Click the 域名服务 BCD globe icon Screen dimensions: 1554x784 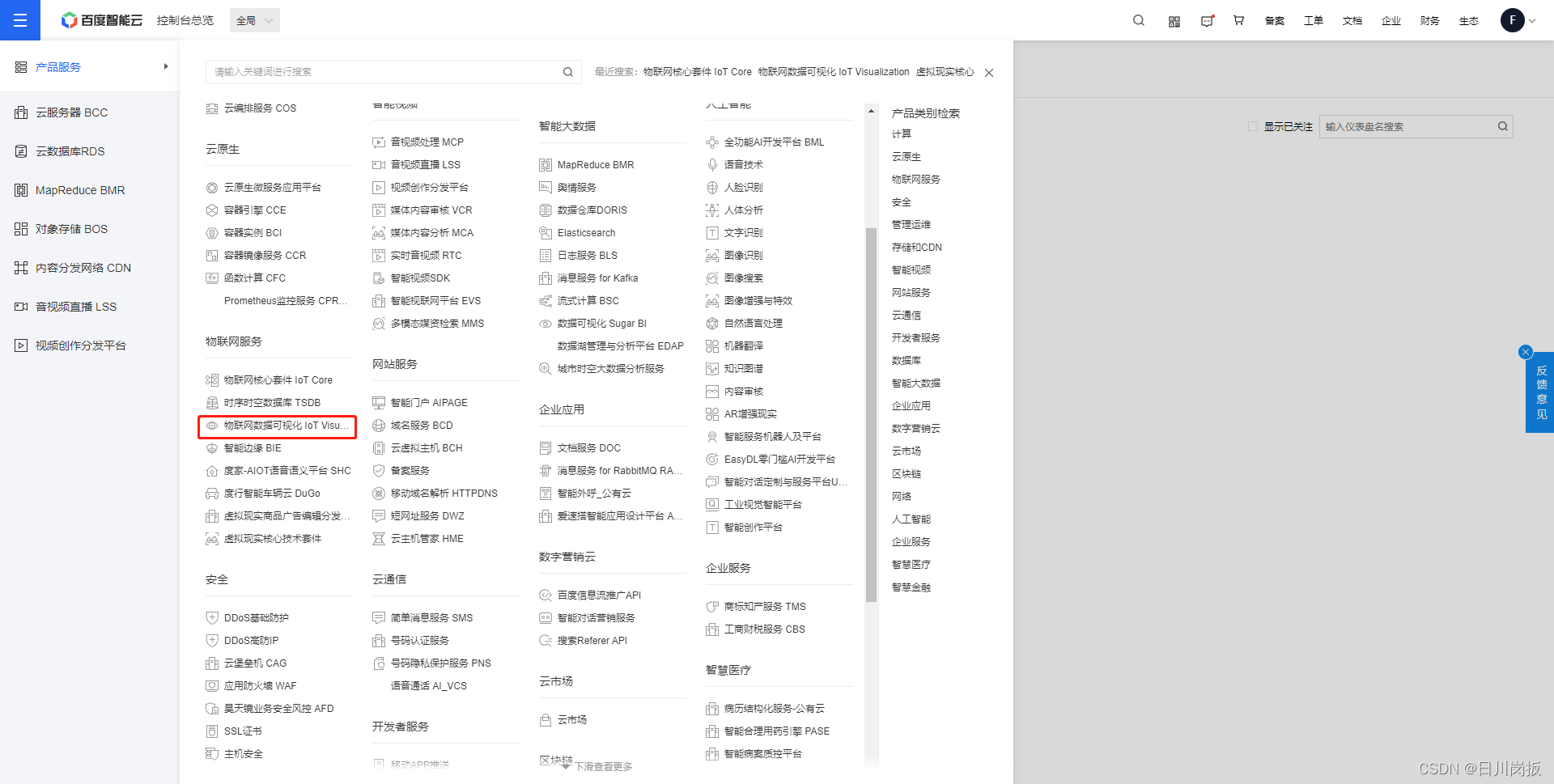coord(379,426)
